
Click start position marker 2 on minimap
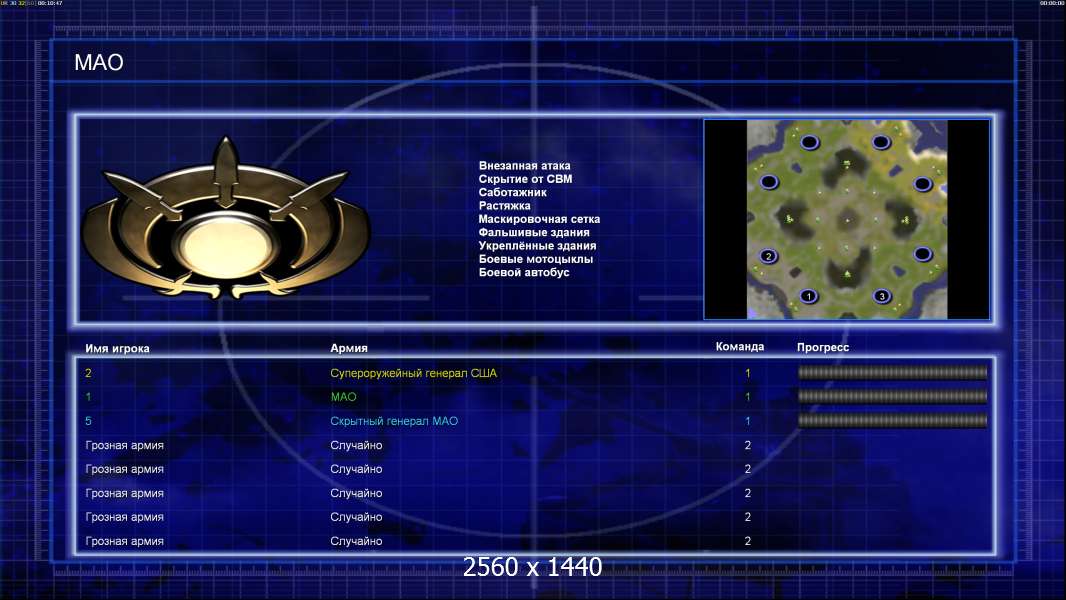click(768, 256)
